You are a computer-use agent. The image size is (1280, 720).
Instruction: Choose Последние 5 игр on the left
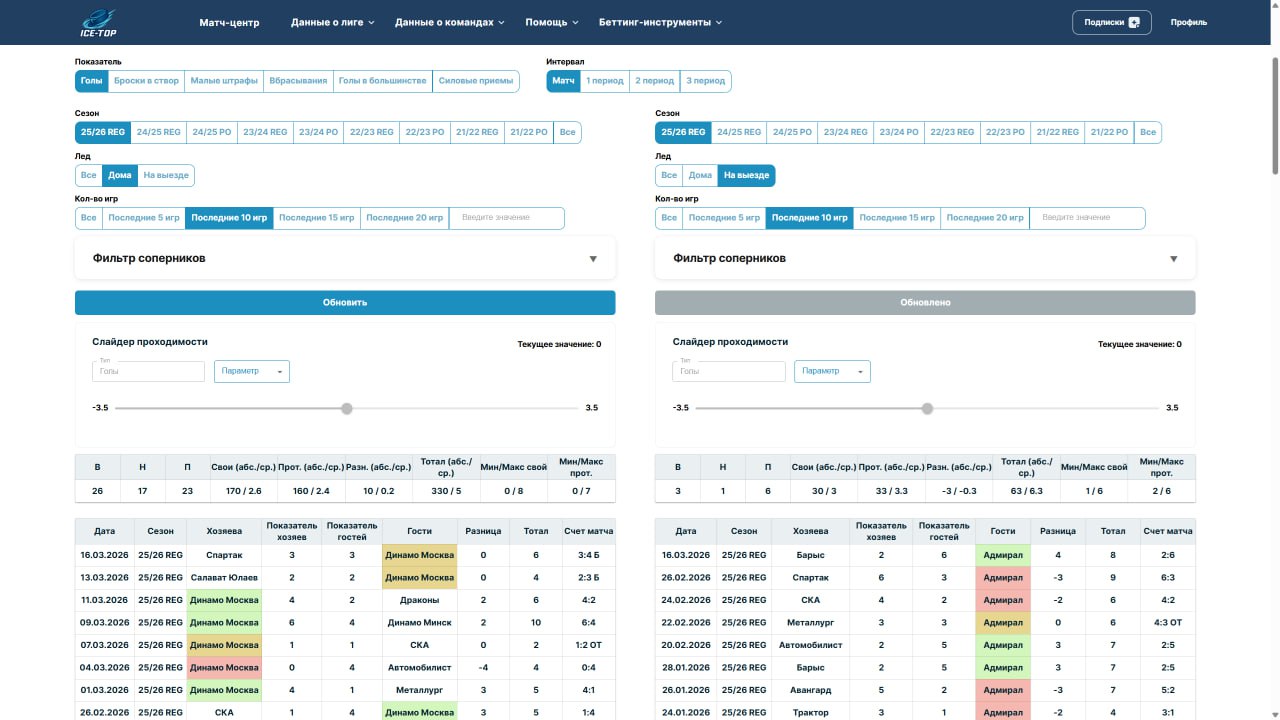(144, 217)
